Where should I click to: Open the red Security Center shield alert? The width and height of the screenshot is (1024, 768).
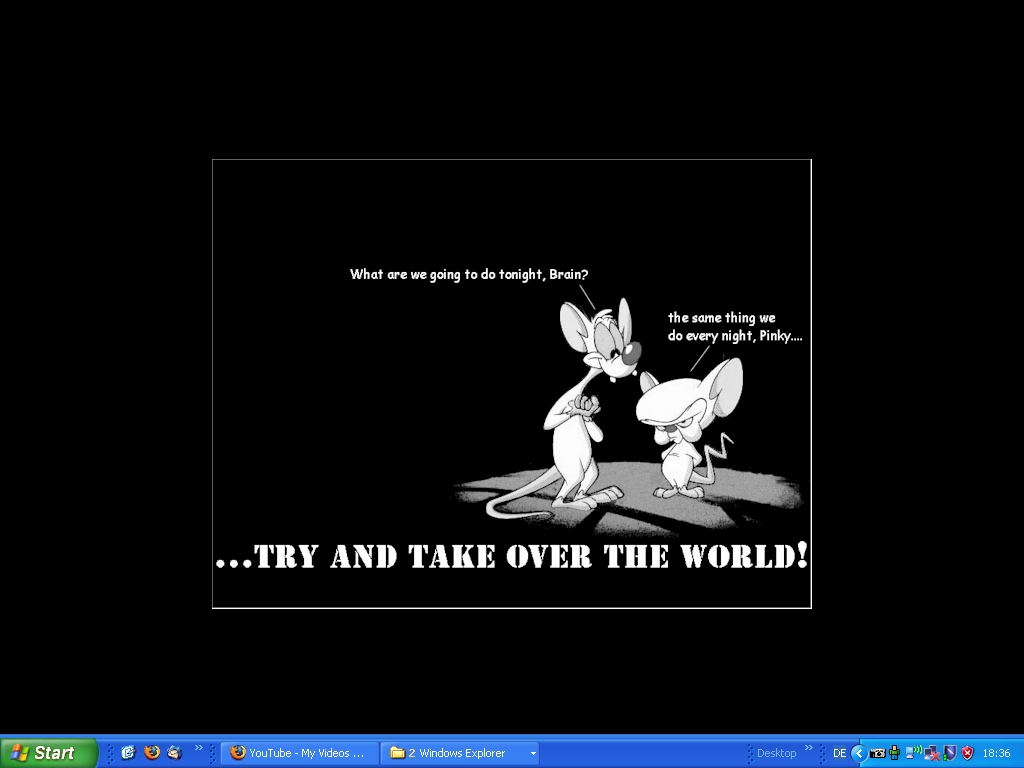click(x=967, y=753)
